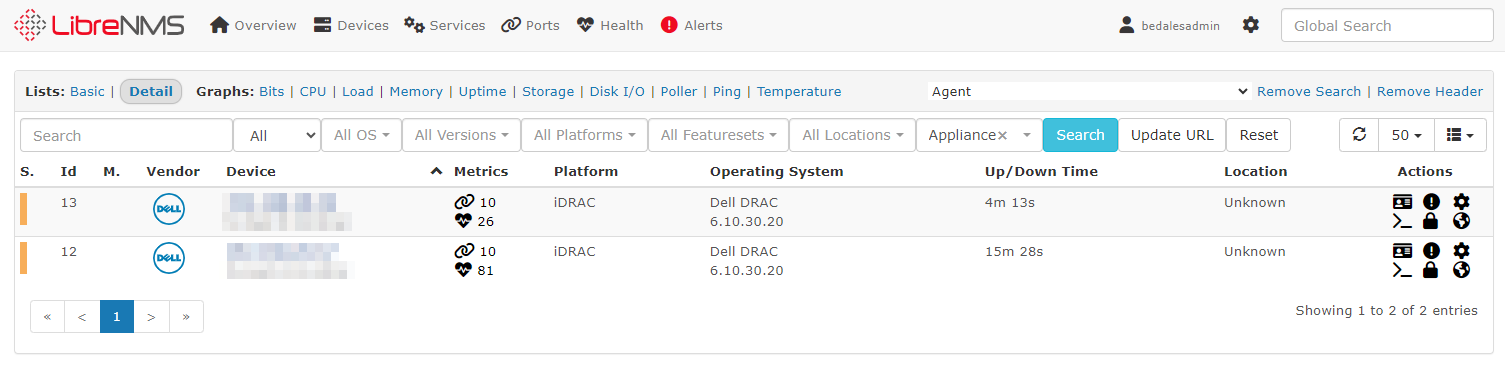
Task: Open the Ports menu
Action: pyautogui.click(x=530, y=25)
